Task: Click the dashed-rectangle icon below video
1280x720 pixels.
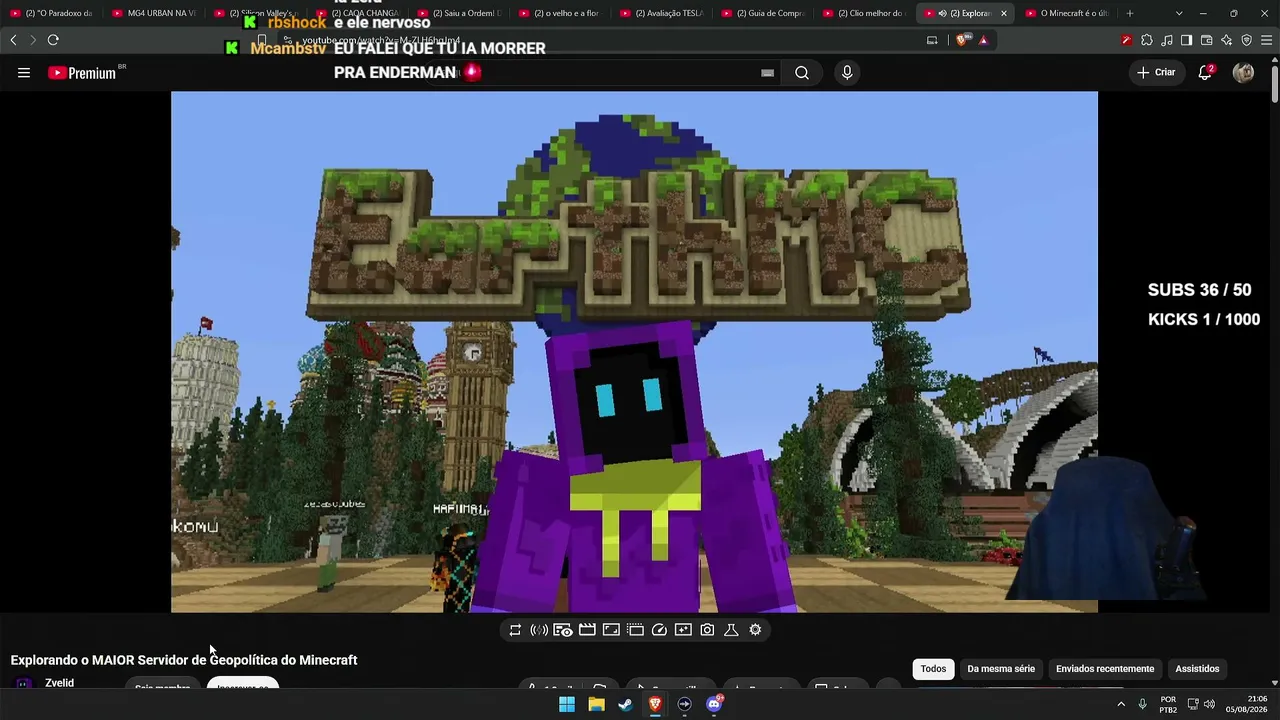Action: tap(635, 630)
